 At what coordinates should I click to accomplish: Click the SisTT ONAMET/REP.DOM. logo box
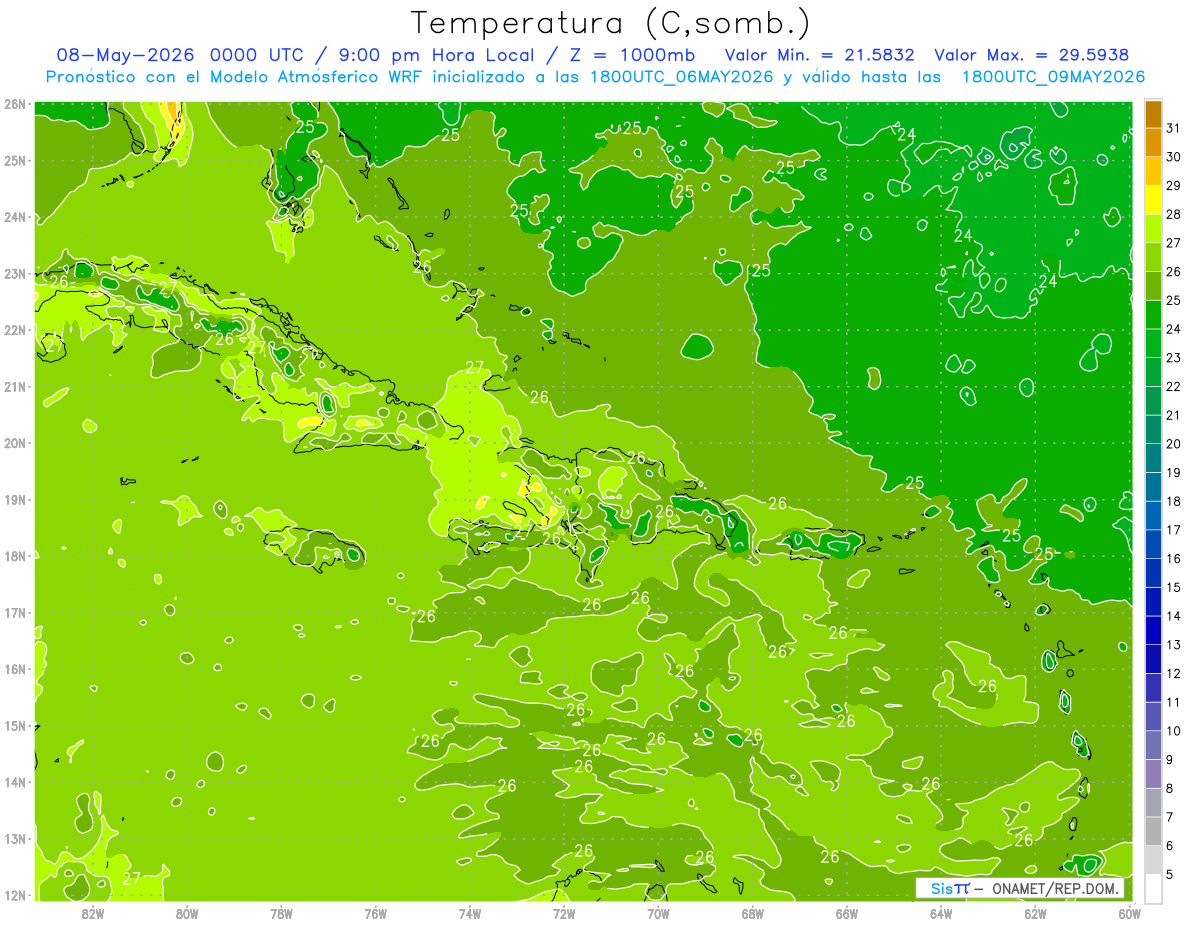click(1020, 888)
